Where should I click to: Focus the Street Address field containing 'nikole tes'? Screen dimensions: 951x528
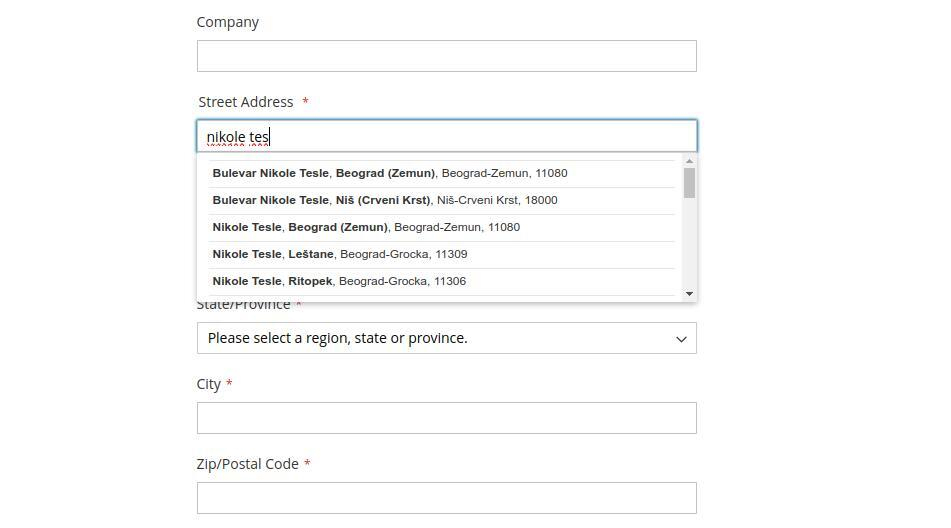pos(446,136)
